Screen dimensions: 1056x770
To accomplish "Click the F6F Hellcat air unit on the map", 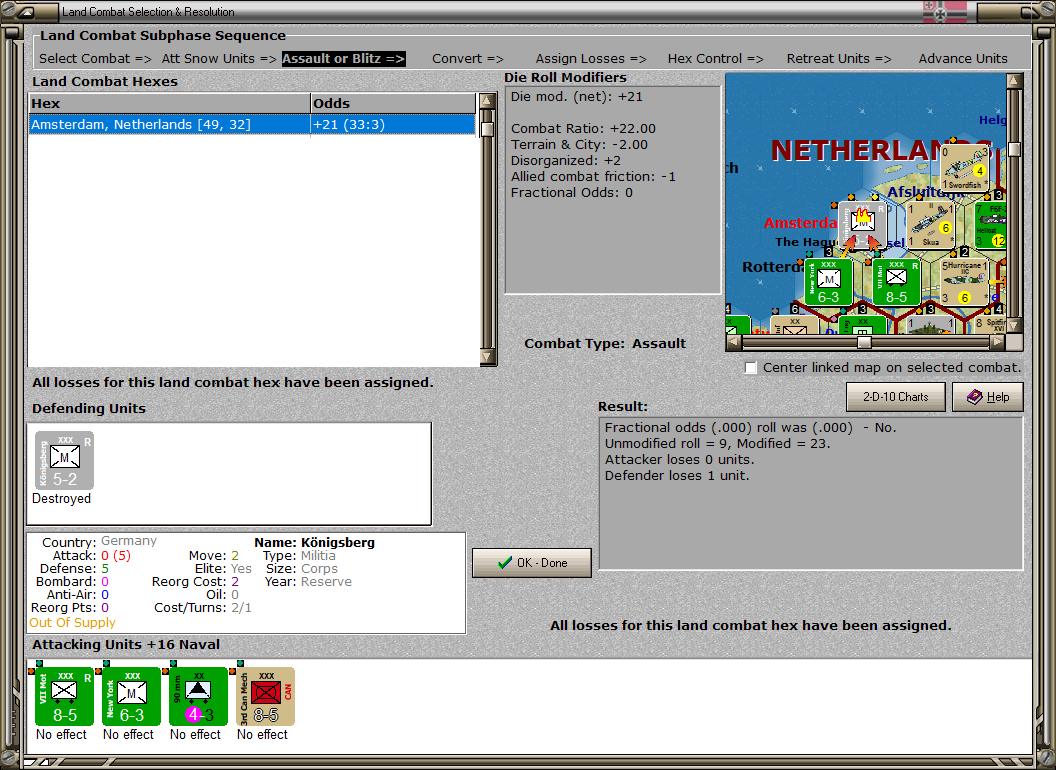I will 991,224.
